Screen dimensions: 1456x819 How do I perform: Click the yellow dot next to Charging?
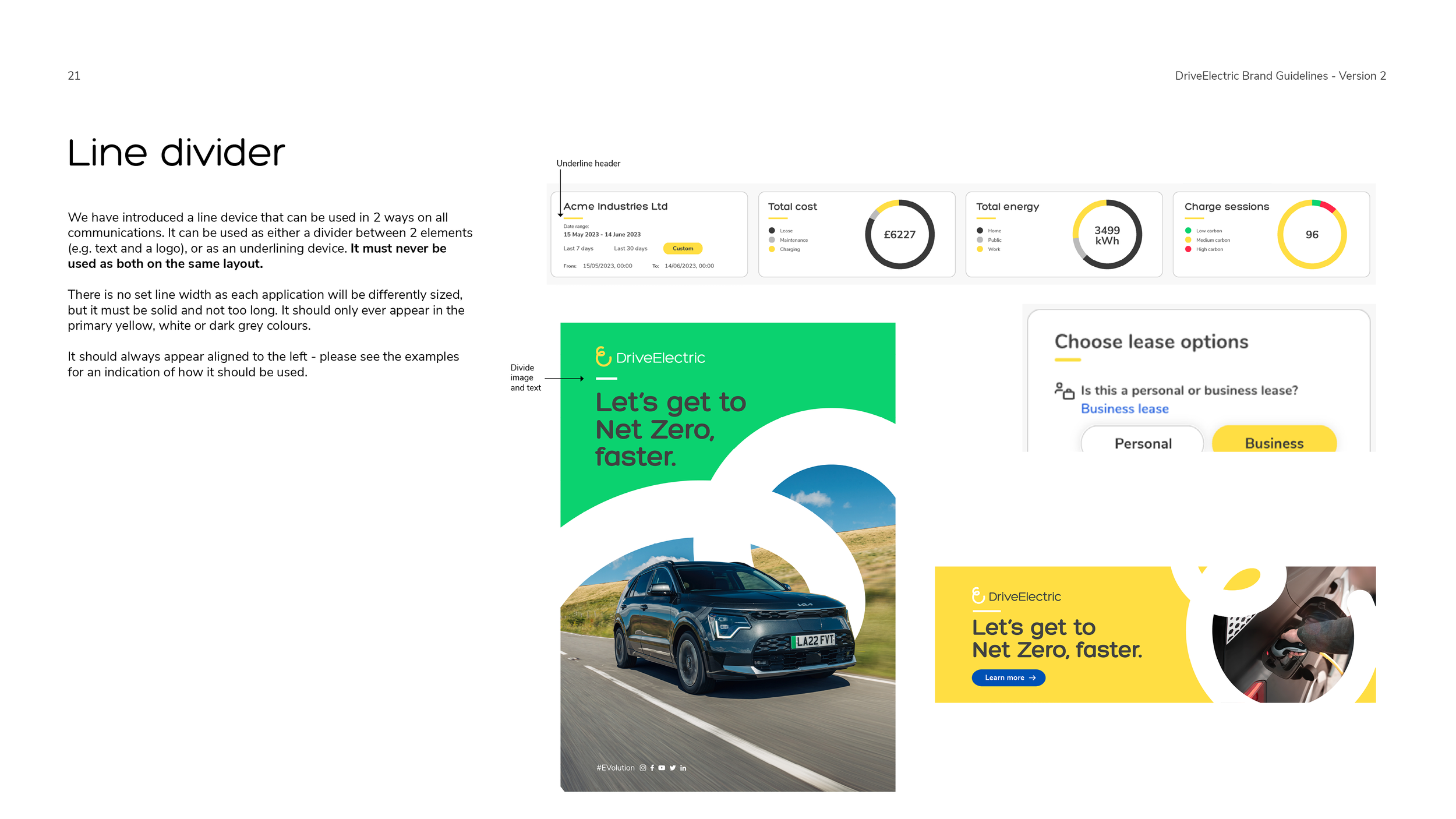click(772, 249)
